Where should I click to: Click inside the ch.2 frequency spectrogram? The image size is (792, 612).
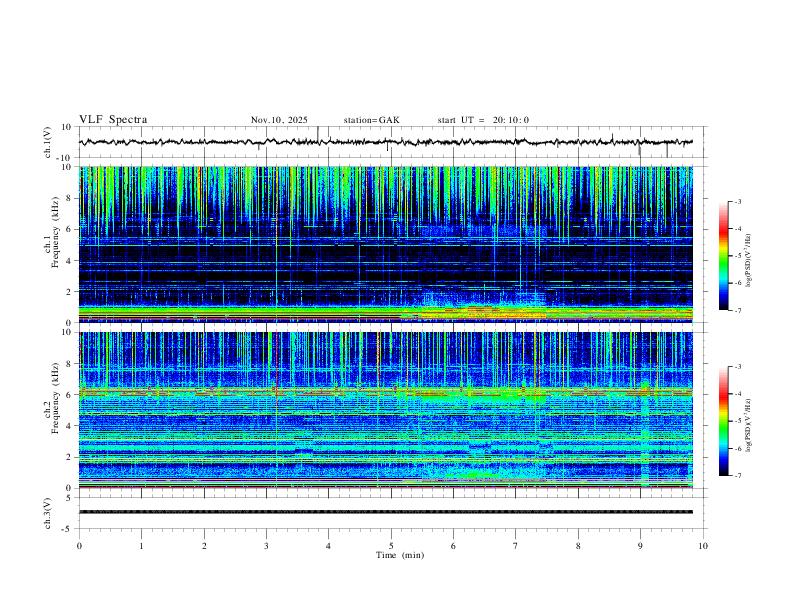pos(385,410)
